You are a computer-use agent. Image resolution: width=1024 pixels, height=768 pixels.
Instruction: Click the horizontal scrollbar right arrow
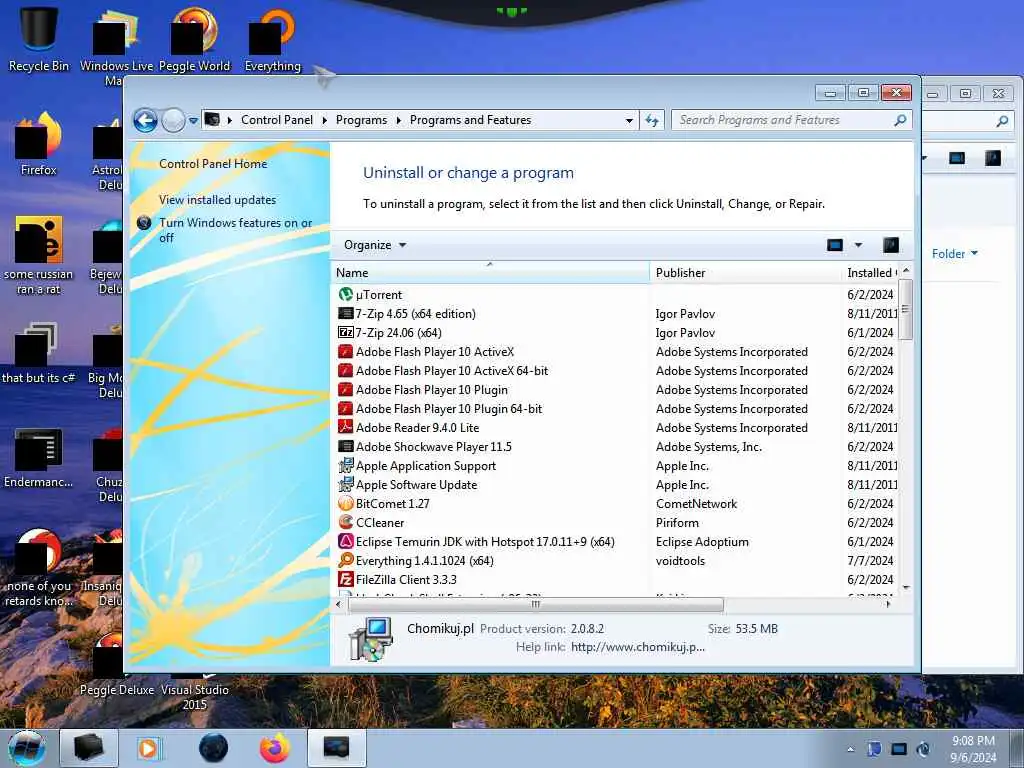click(888, 605)
